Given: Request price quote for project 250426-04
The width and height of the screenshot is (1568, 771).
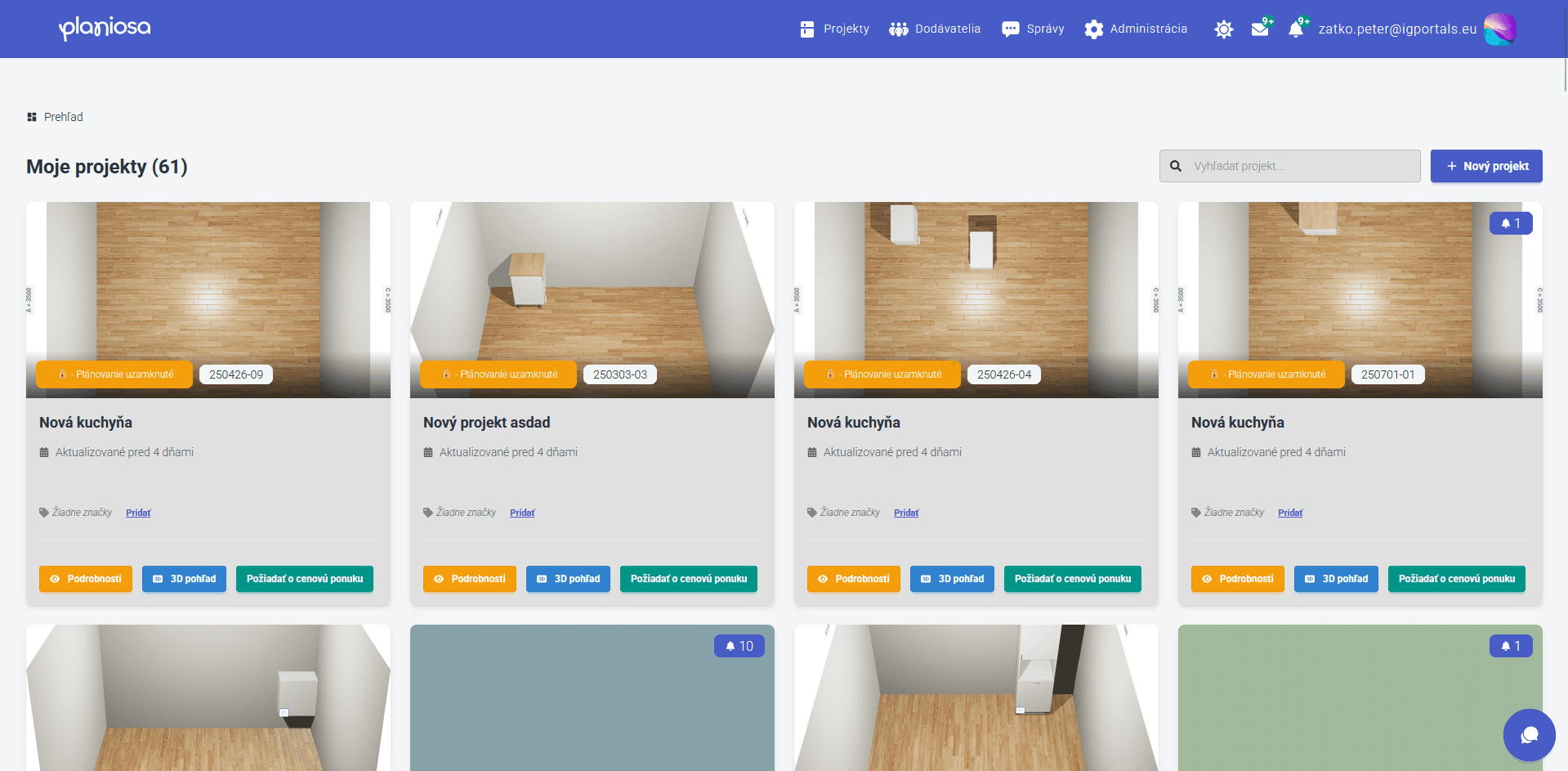Looking at the screenshot, I should click(x=1072, y=579).
